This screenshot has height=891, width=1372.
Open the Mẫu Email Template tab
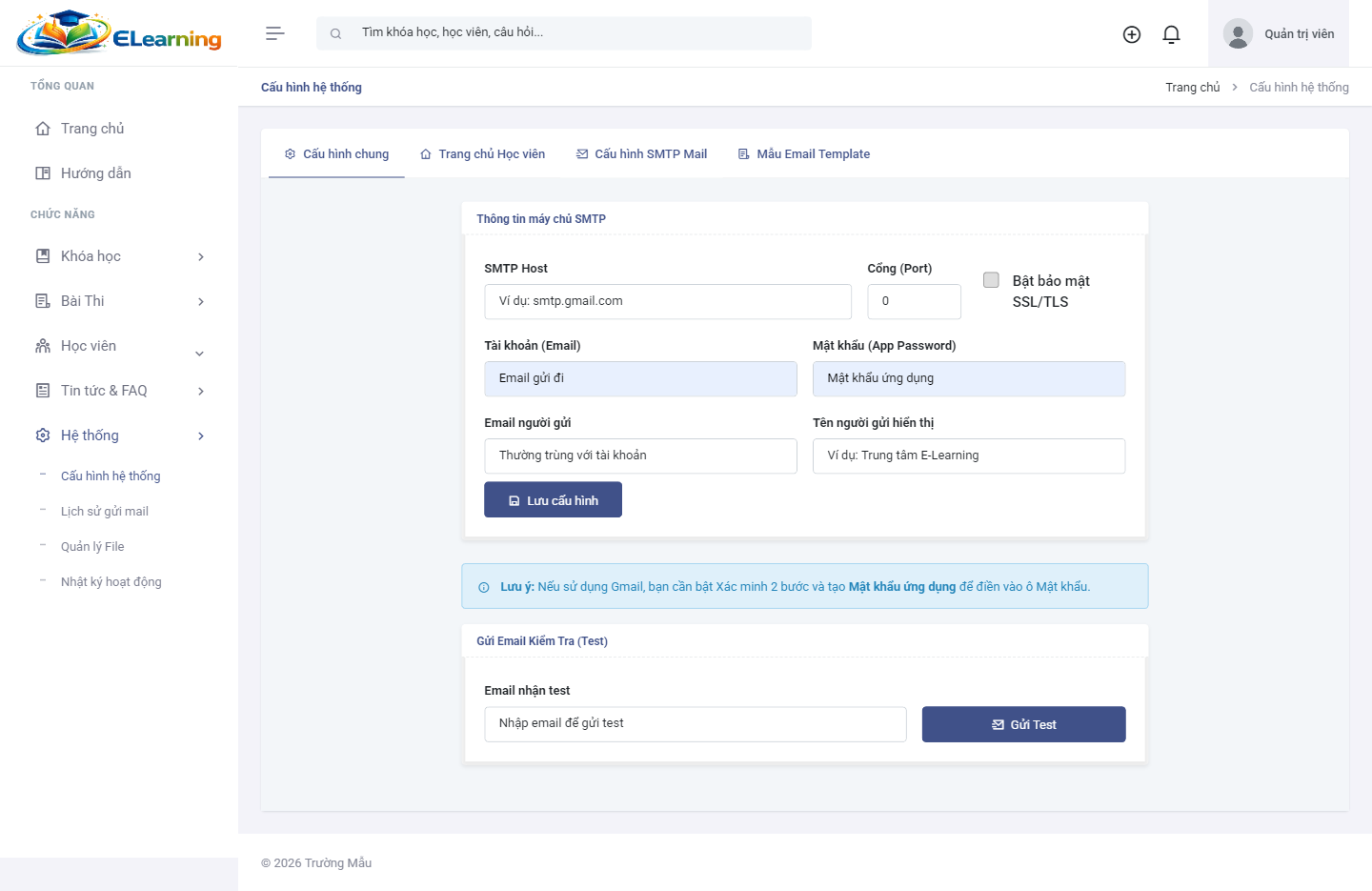point(804,154)
